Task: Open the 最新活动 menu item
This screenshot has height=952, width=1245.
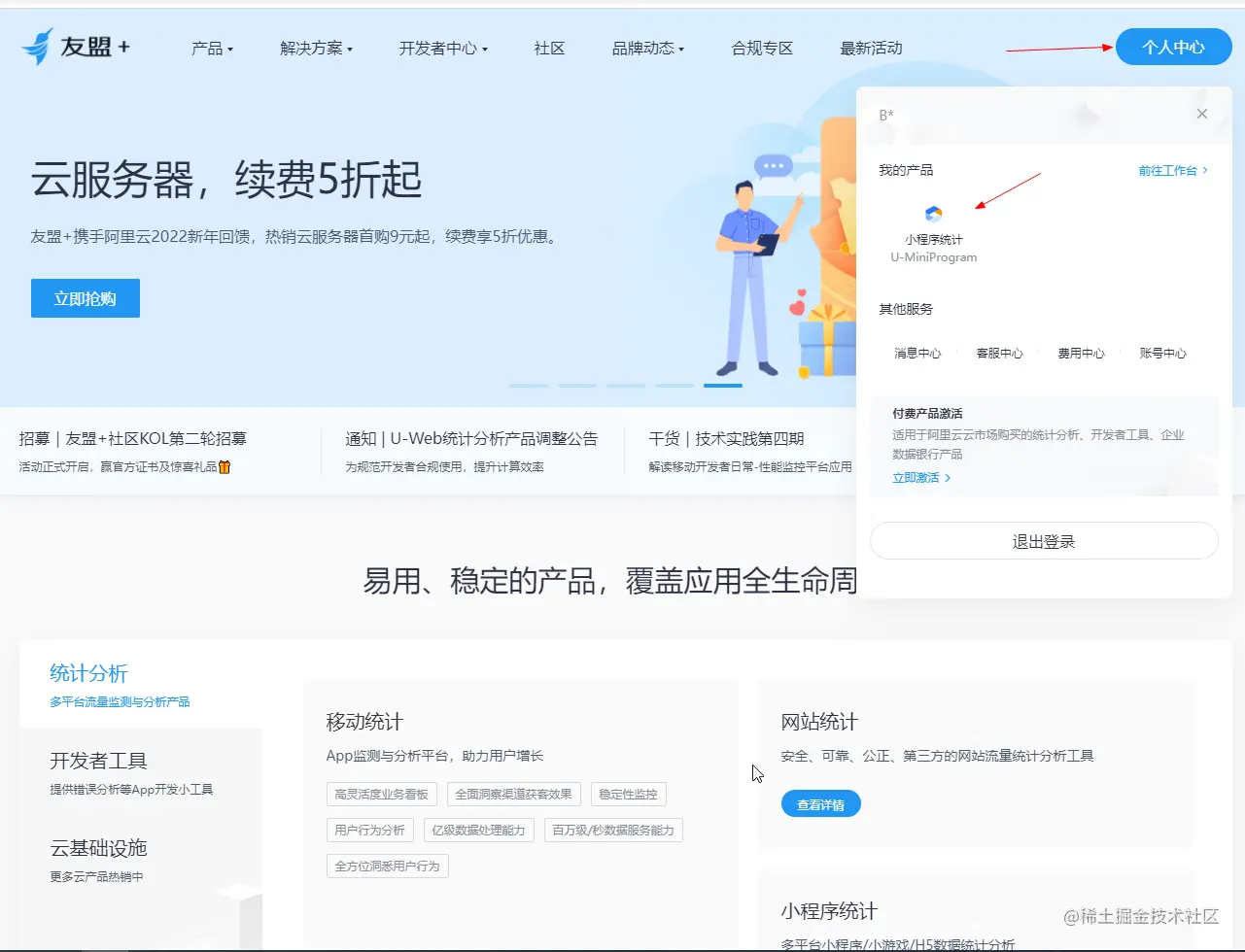Action: pos(871,48)
